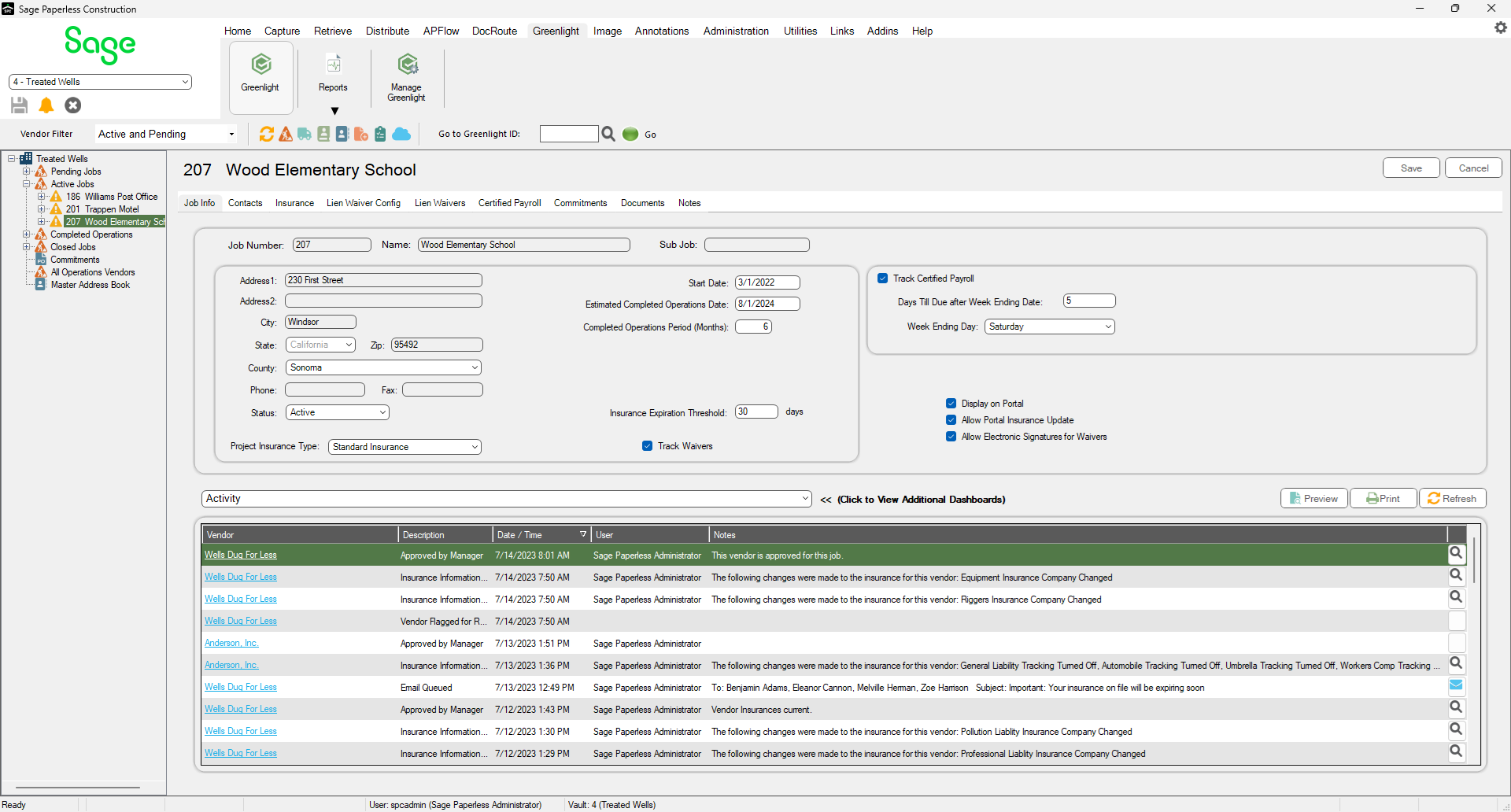The height and width of the screenshot is (812, 1511).
Task: Open the County dropdown showing Sonoma
Action: pyautogui.click(x=383, y=367)
